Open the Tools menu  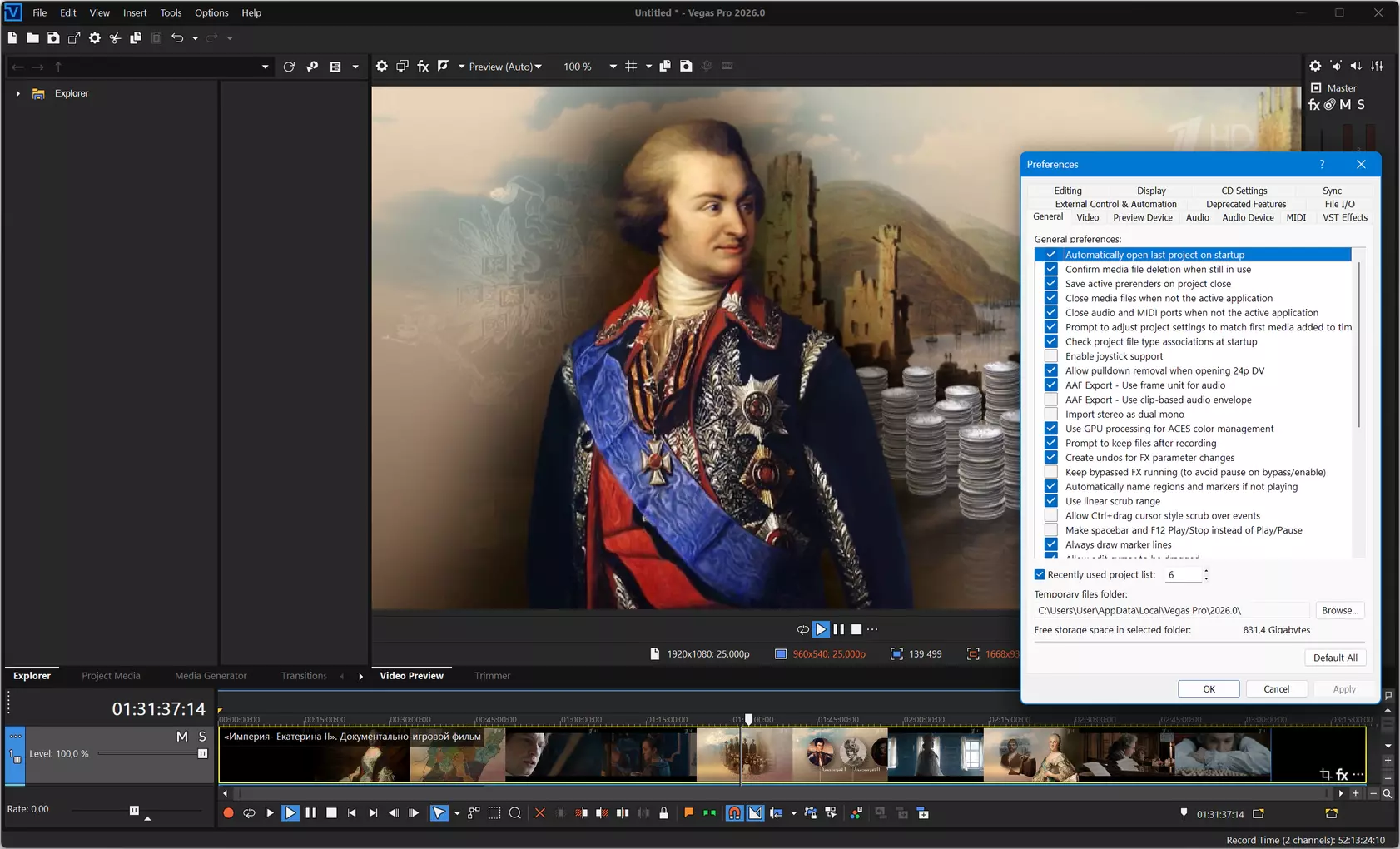[x=171, y=12]
